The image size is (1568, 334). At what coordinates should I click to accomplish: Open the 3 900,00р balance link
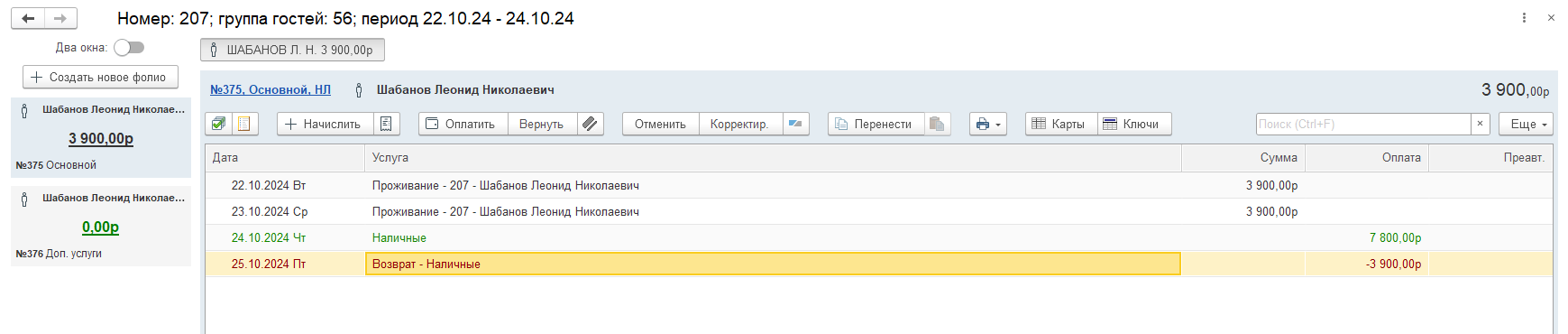tap(101, 138)
